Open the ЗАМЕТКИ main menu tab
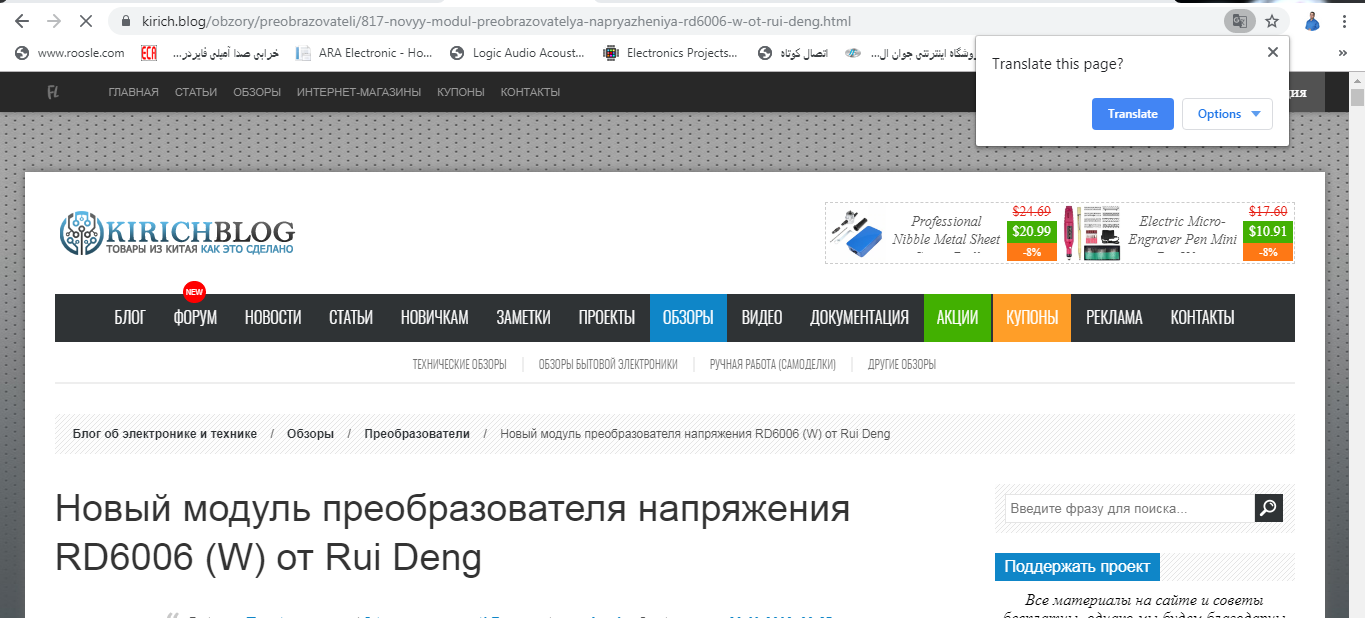This screenshot has height=618, width=1365. (x=524, y=318)
